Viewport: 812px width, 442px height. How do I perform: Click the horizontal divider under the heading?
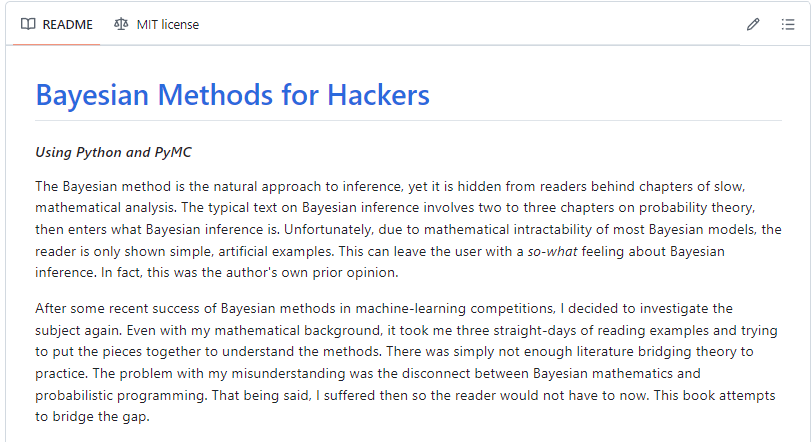(409, 121)
